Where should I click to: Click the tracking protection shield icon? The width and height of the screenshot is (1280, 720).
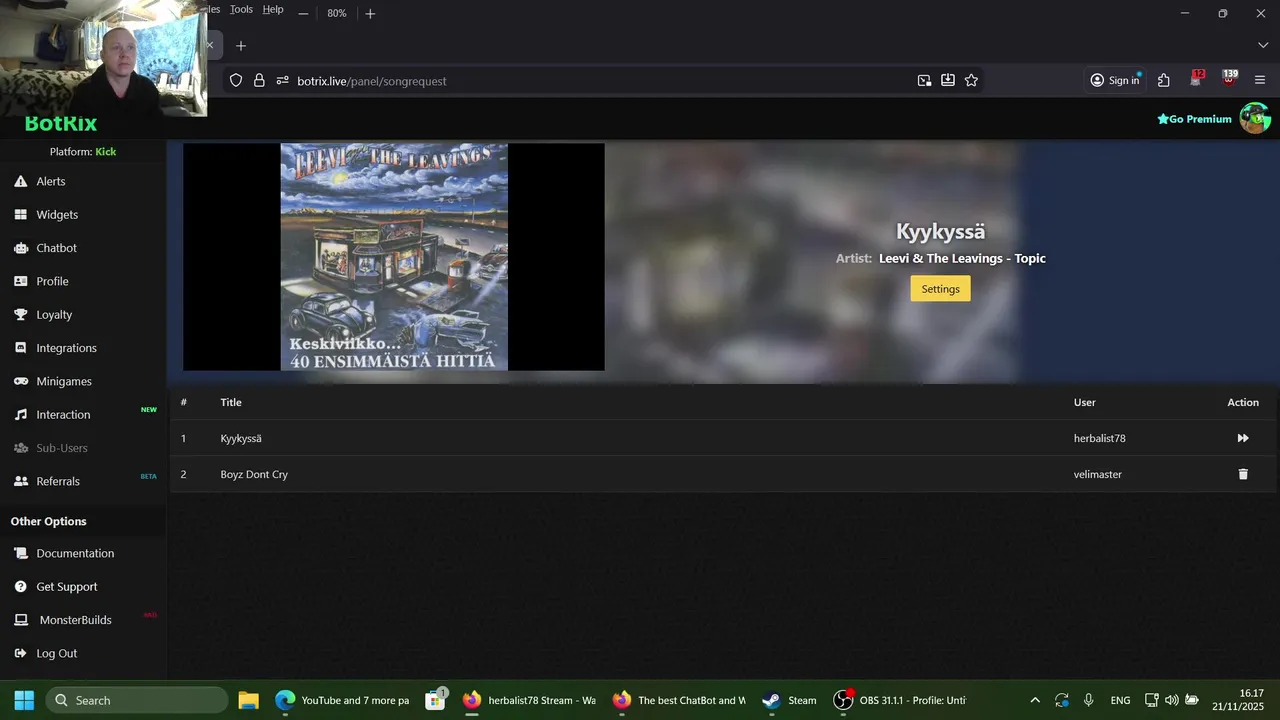coord(236,80)
